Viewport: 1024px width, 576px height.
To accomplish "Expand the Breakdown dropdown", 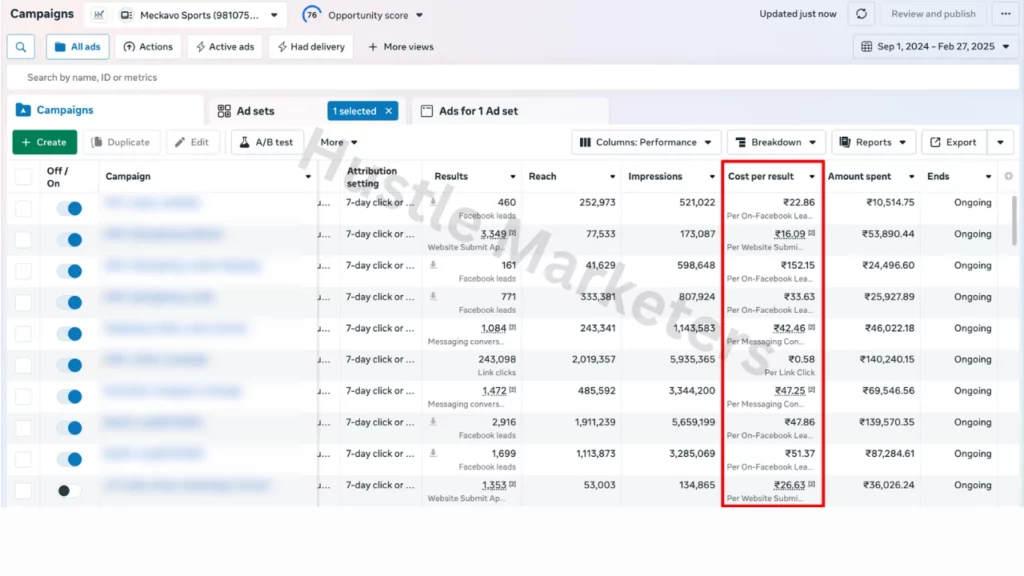I will tap(775, 142).
